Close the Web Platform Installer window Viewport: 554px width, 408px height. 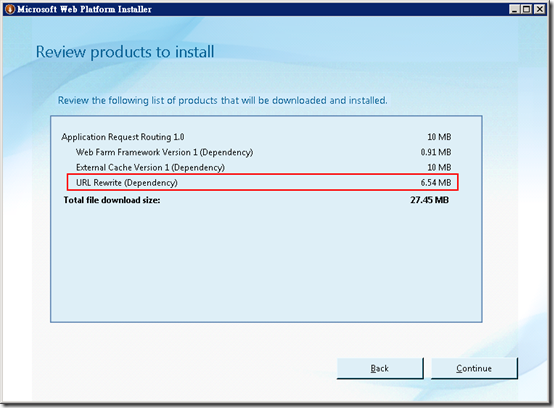(539, 9)
